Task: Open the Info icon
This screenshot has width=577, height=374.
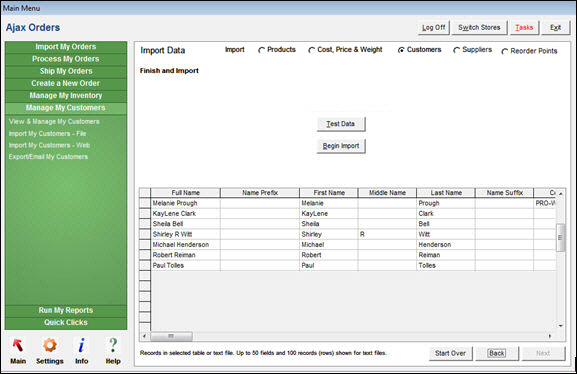Action: 81,345
